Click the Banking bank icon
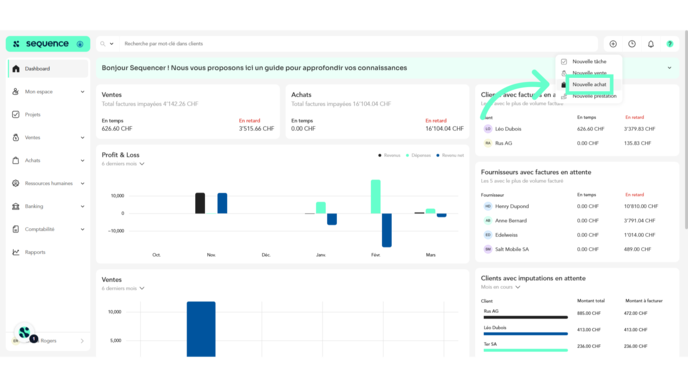 pyautogui.click(x=16, y=206)
